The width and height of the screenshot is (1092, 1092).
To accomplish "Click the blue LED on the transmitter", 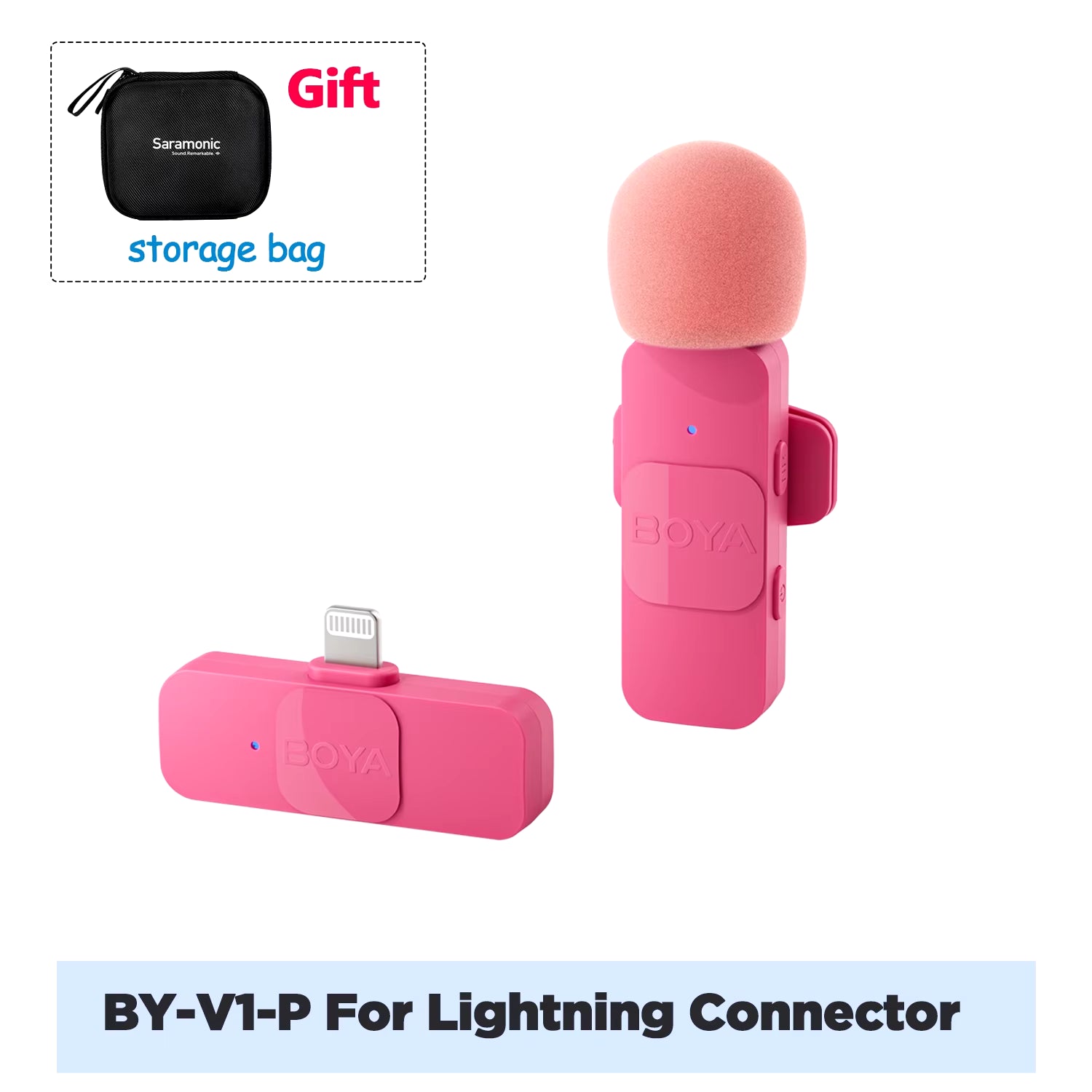I will pyautogui.click(x=692, y=430).
